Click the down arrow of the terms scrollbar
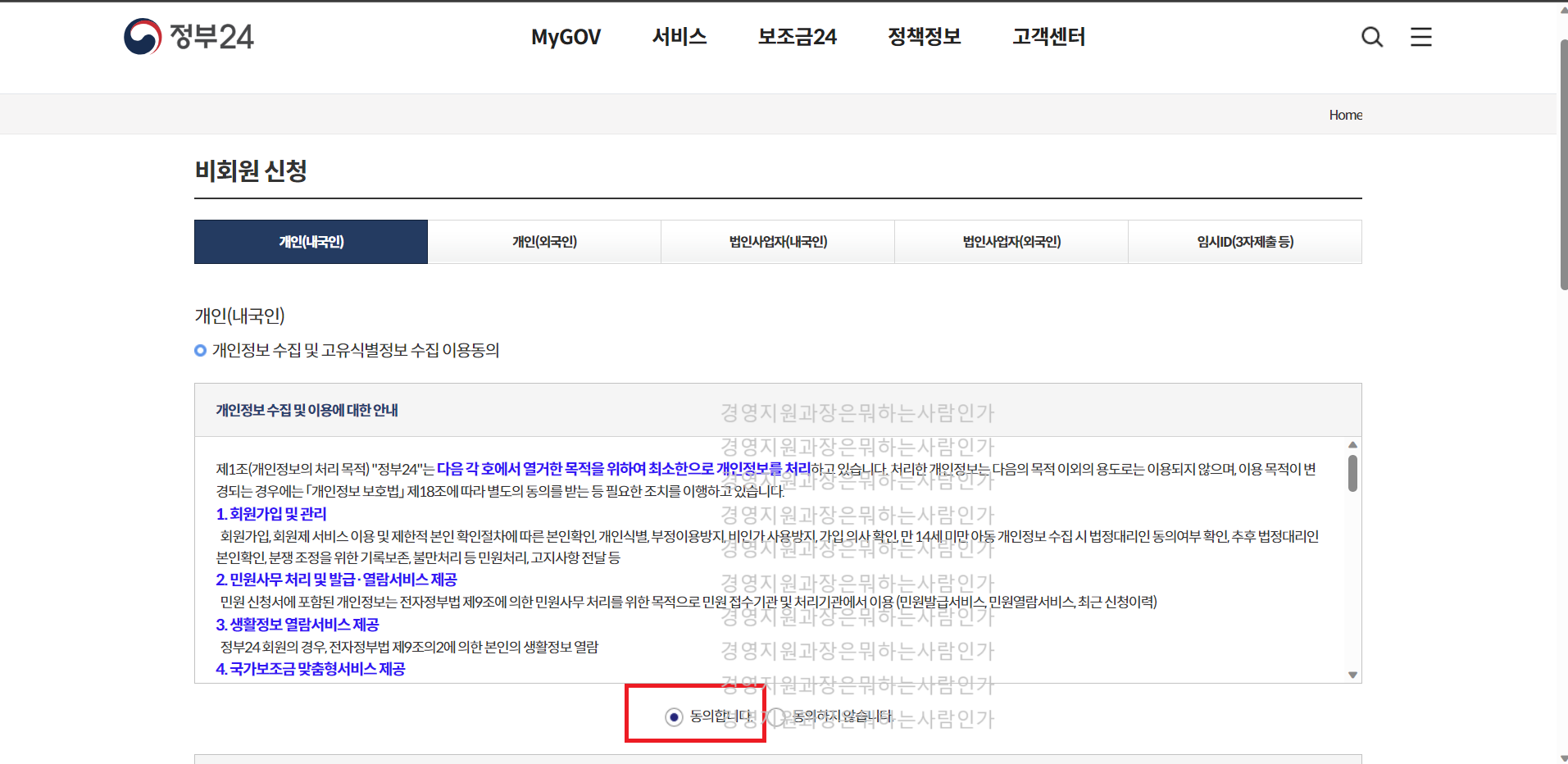 [1352, 674]
